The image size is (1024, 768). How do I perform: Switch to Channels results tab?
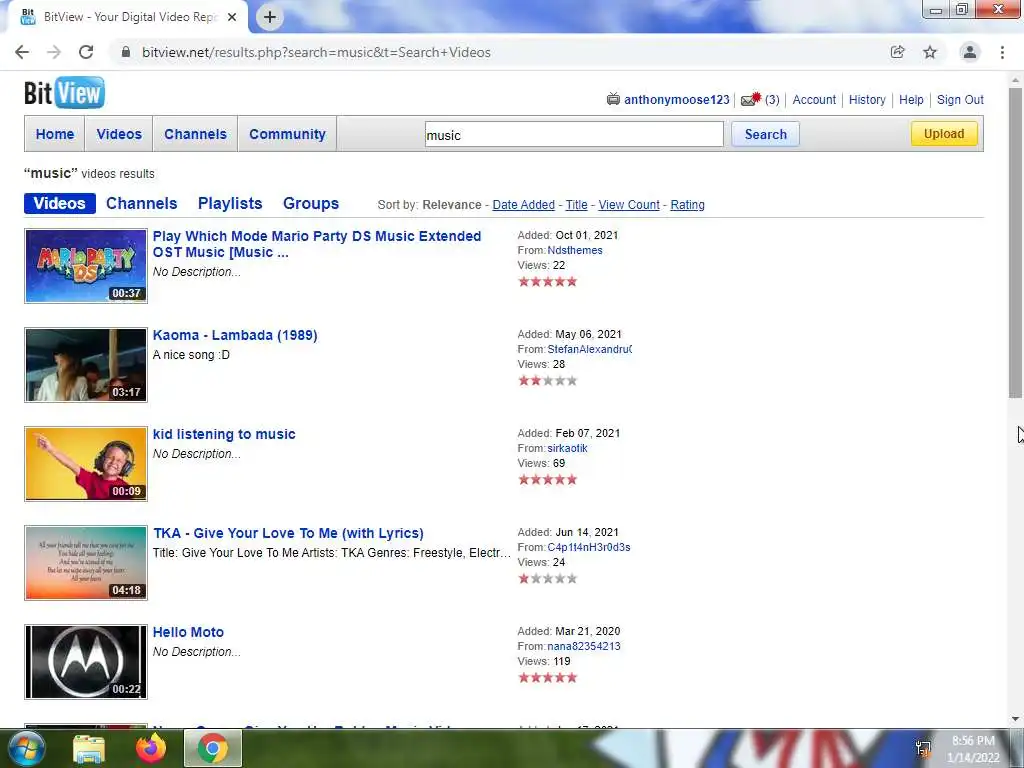click(142, 203)
